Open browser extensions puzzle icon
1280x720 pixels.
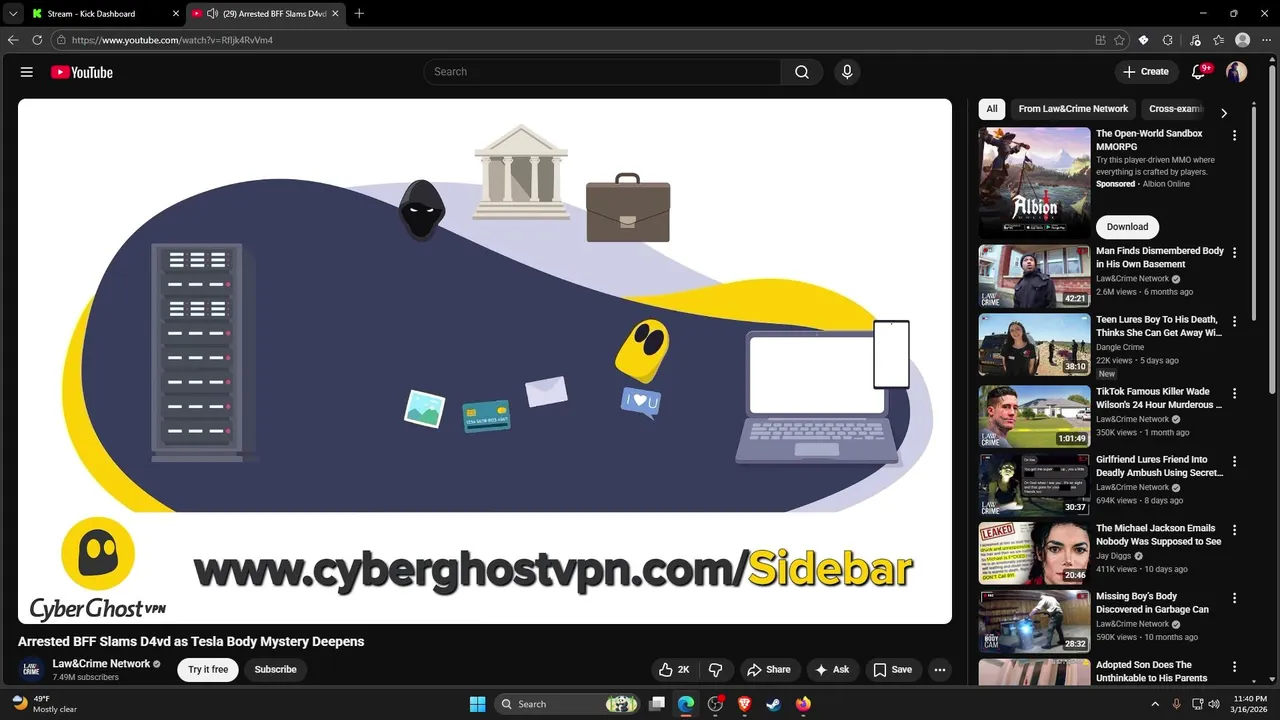[1167, 40]
